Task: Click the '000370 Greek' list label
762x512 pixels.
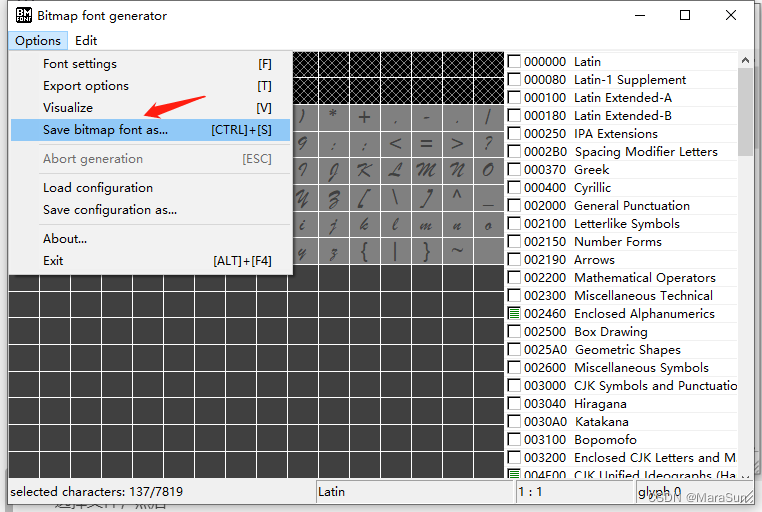Action: click(566, 170)
